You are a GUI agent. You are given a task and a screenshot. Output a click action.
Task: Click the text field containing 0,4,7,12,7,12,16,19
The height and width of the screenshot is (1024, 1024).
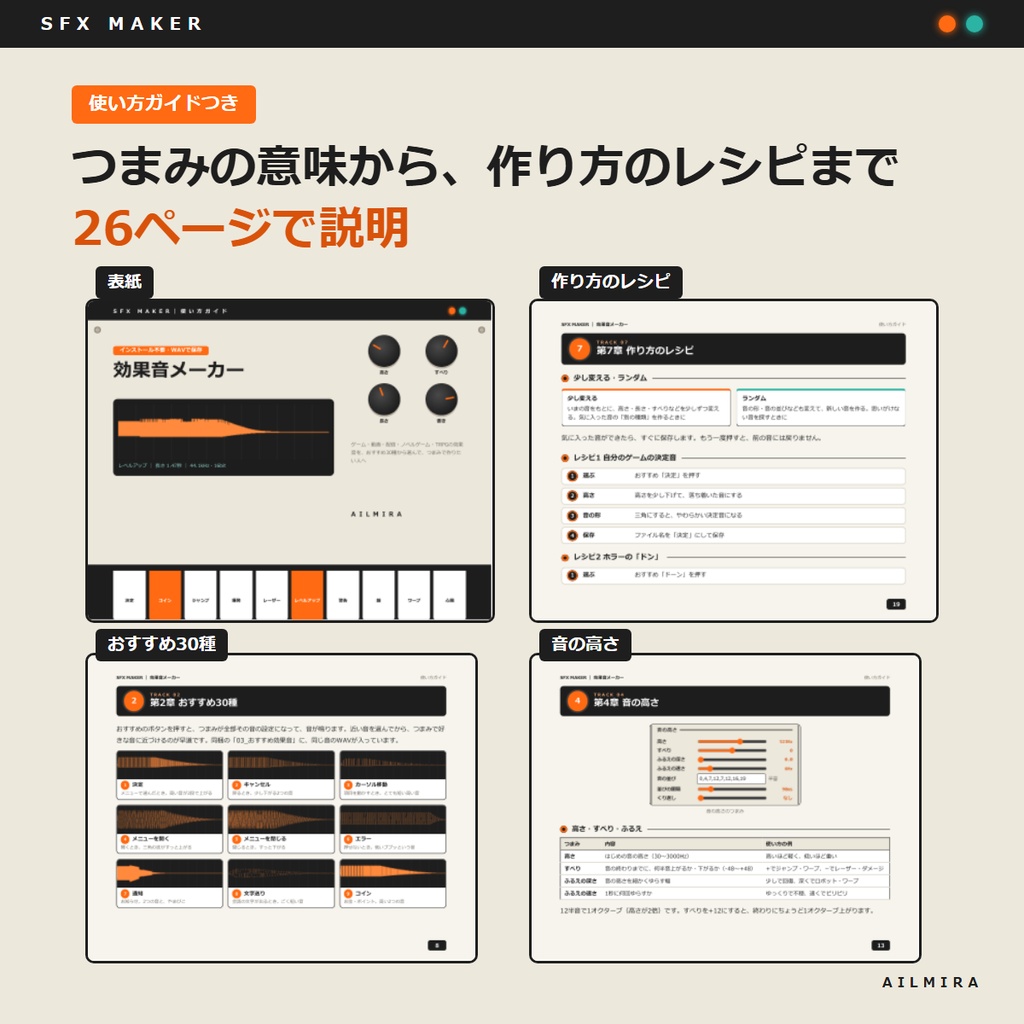[x=731, y=778]
